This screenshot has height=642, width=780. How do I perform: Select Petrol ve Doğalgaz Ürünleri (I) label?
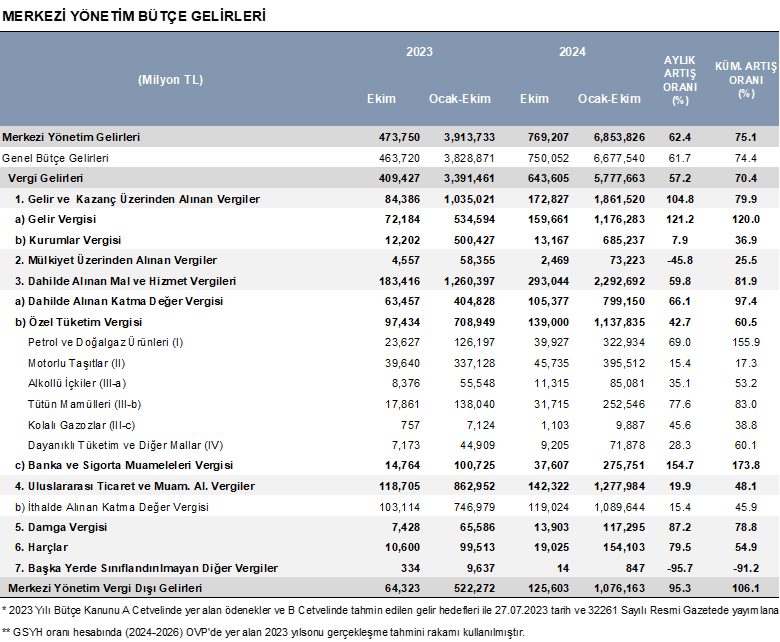105,343
